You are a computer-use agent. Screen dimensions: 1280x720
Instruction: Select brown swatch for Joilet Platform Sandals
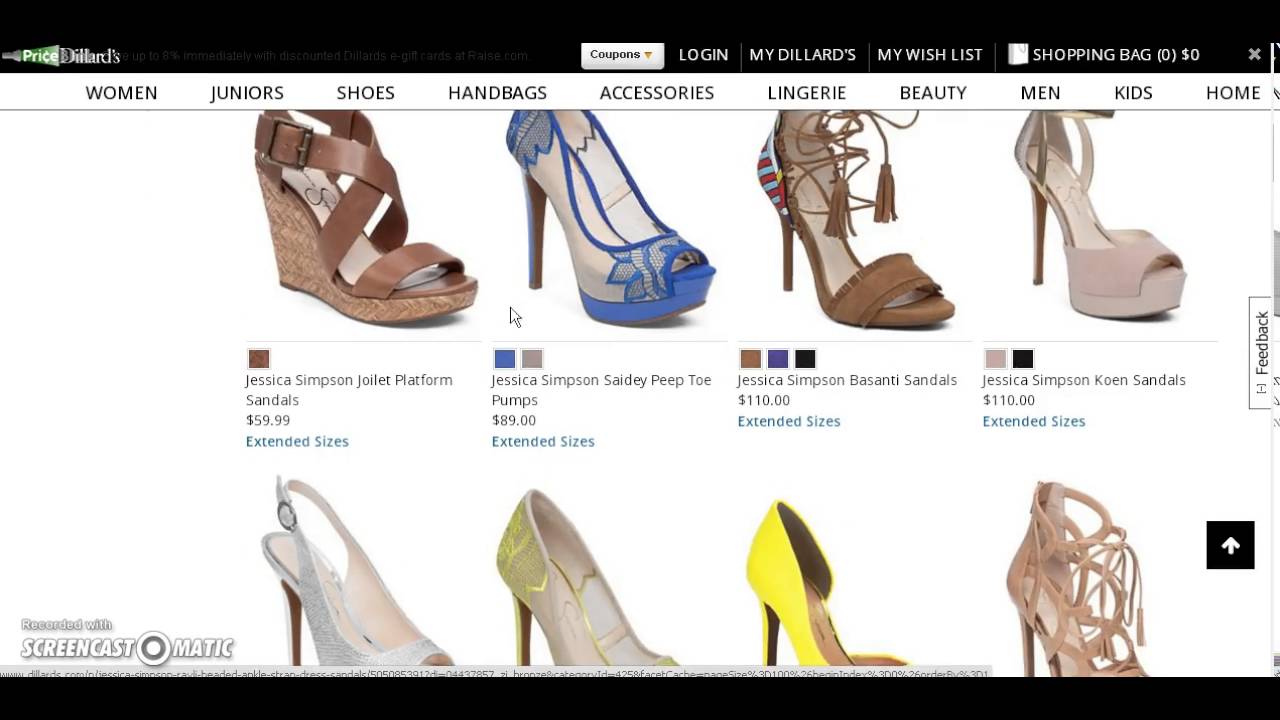tap(259, 359)
